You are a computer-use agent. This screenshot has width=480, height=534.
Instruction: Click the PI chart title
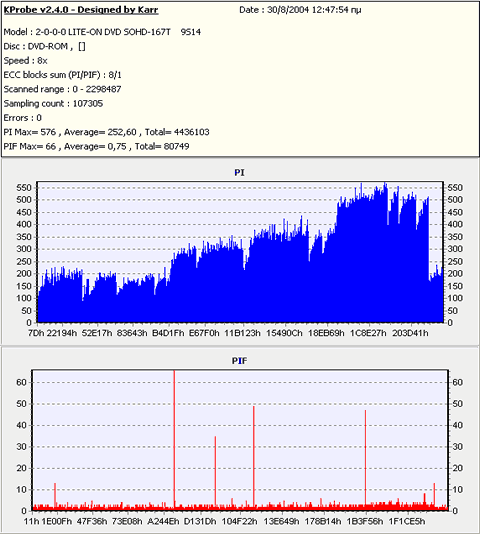click(x=239, y=173)
